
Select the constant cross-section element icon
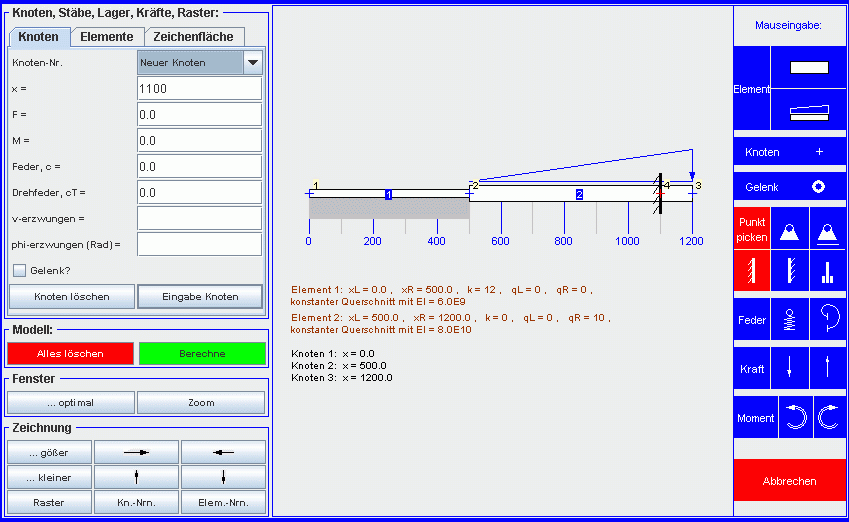(809, 68)
